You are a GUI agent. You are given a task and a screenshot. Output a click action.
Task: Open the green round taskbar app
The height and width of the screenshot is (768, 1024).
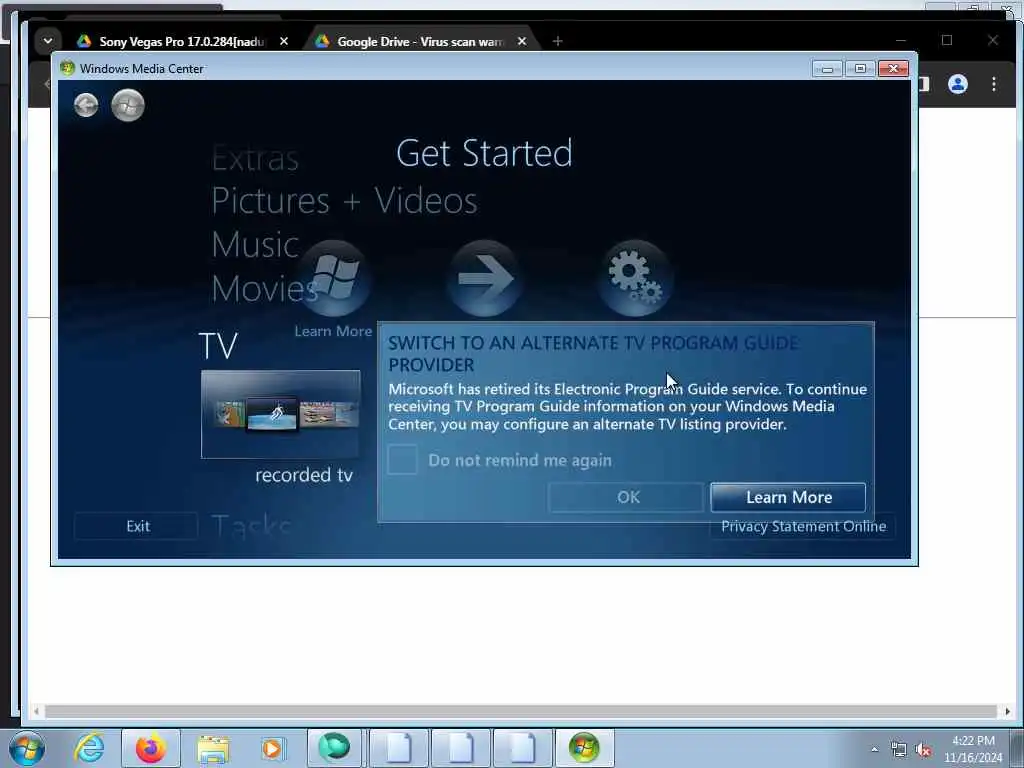[334, 748]
